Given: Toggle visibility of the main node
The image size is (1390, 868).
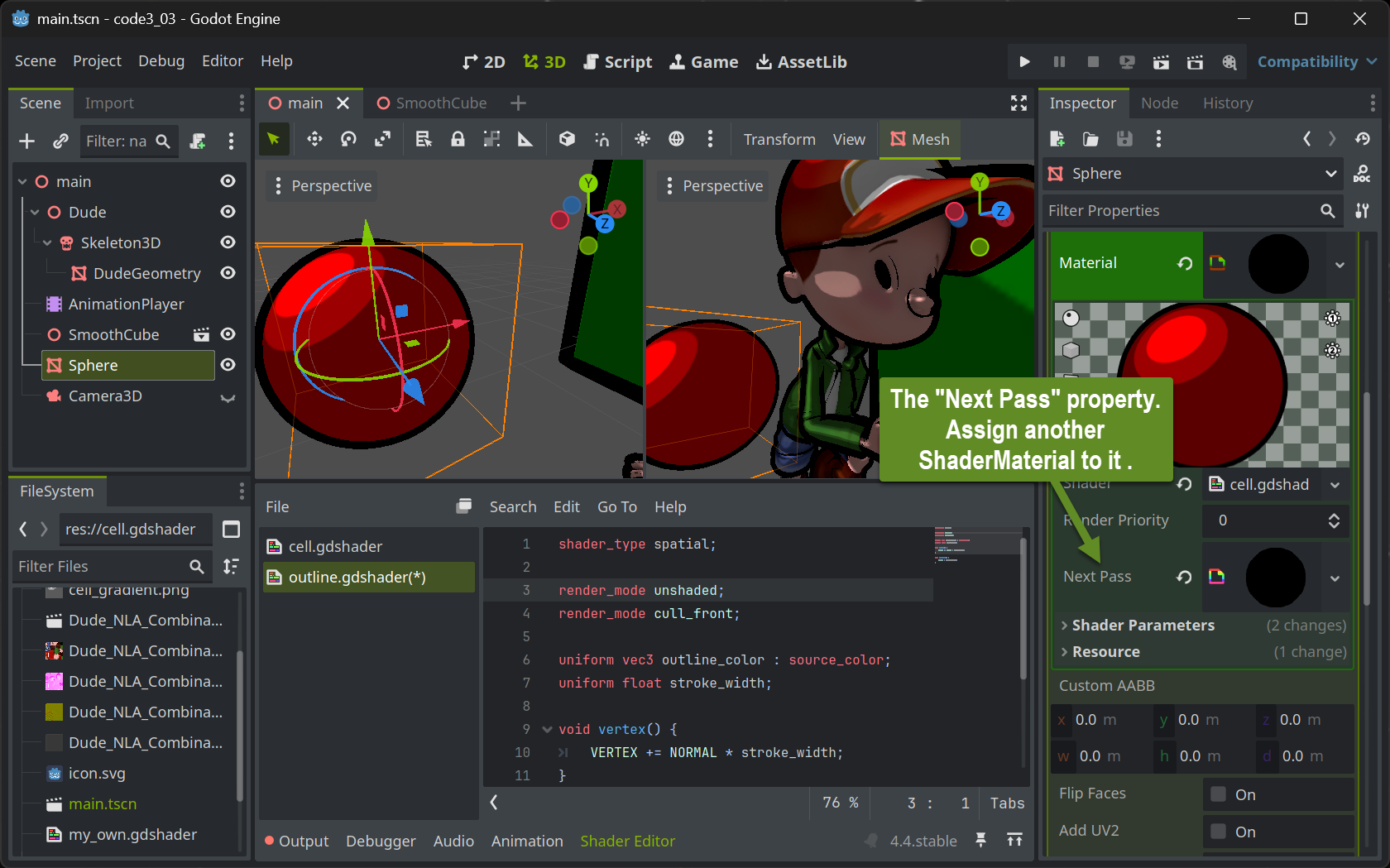Looking at the screenshot, I should 228,181.
